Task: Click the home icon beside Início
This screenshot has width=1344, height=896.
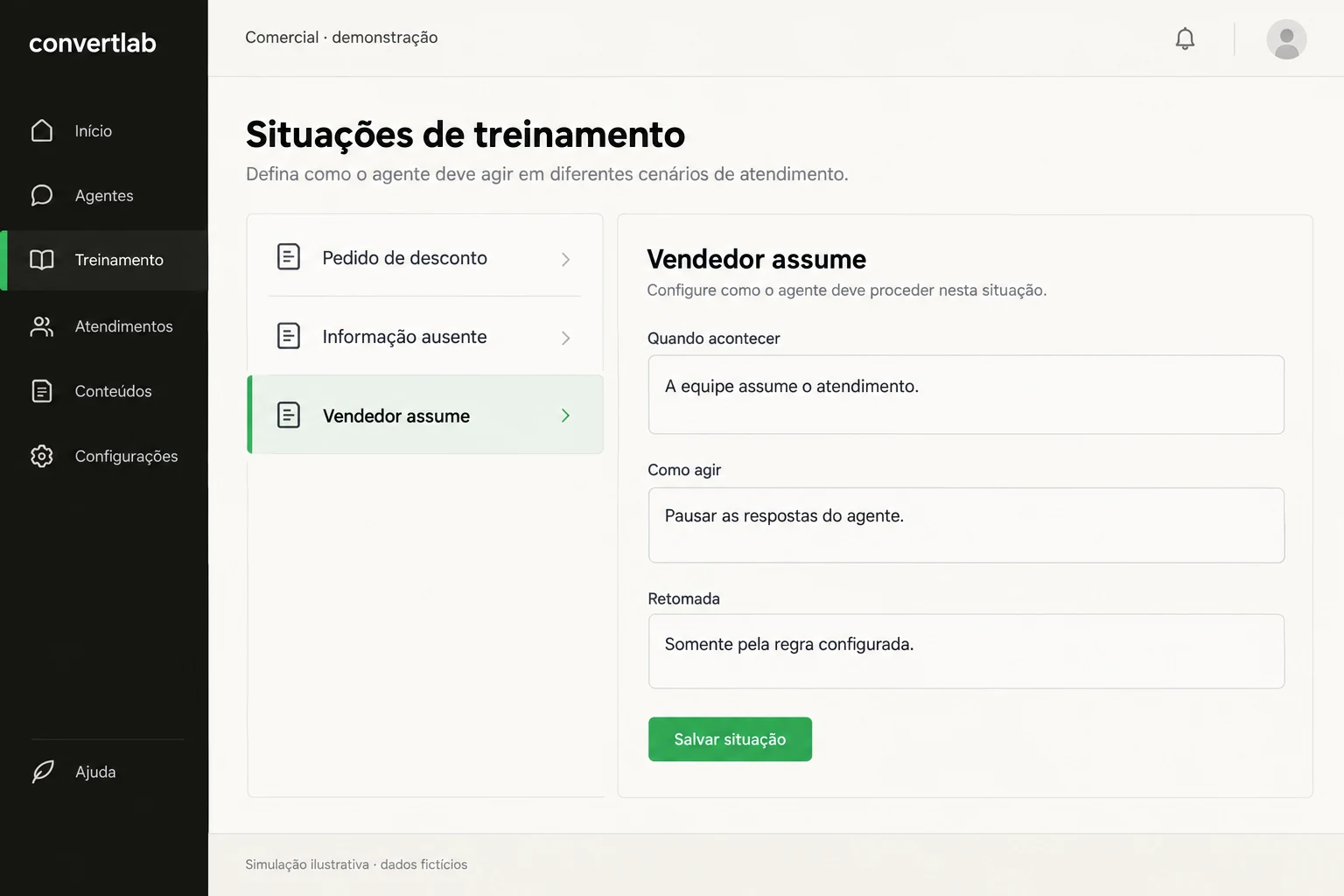Action: [x=42, y=130]
